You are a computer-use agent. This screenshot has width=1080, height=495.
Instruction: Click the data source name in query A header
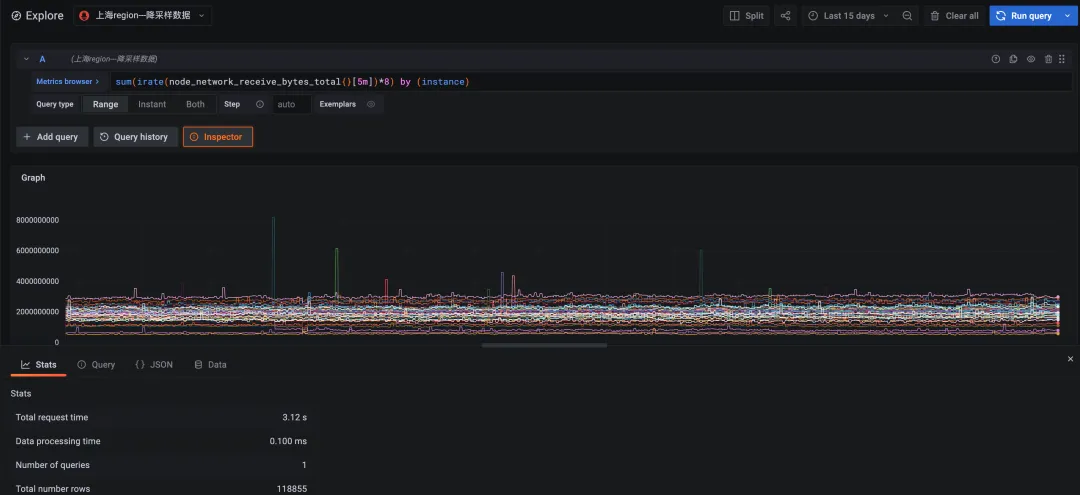point(114,59)
